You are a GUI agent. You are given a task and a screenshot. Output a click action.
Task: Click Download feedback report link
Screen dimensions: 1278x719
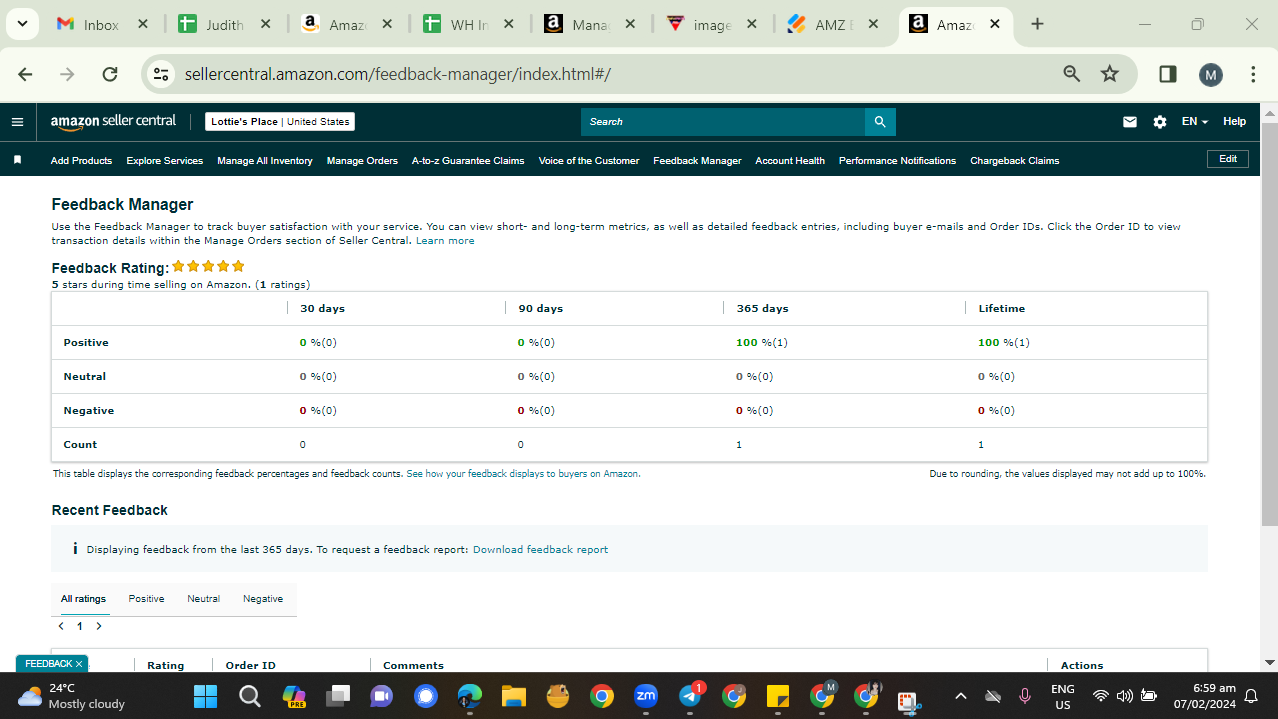(540, 550)
